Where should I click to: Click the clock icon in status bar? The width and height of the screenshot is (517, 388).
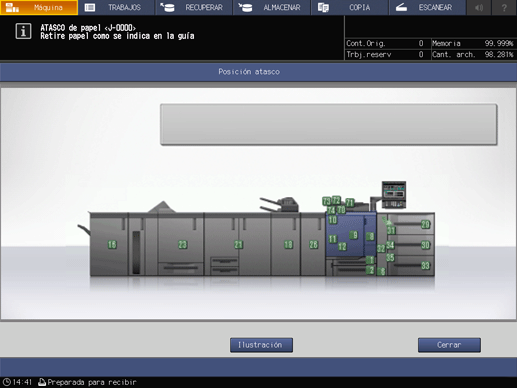[6, 382]
